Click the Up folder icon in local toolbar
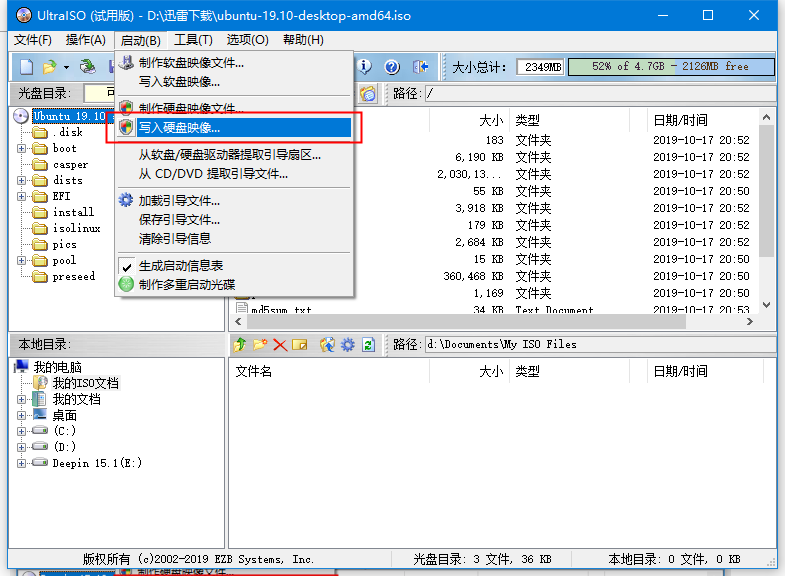Image resolution: width=785 pixels, height=576 pixels. [x=240, y=344]
